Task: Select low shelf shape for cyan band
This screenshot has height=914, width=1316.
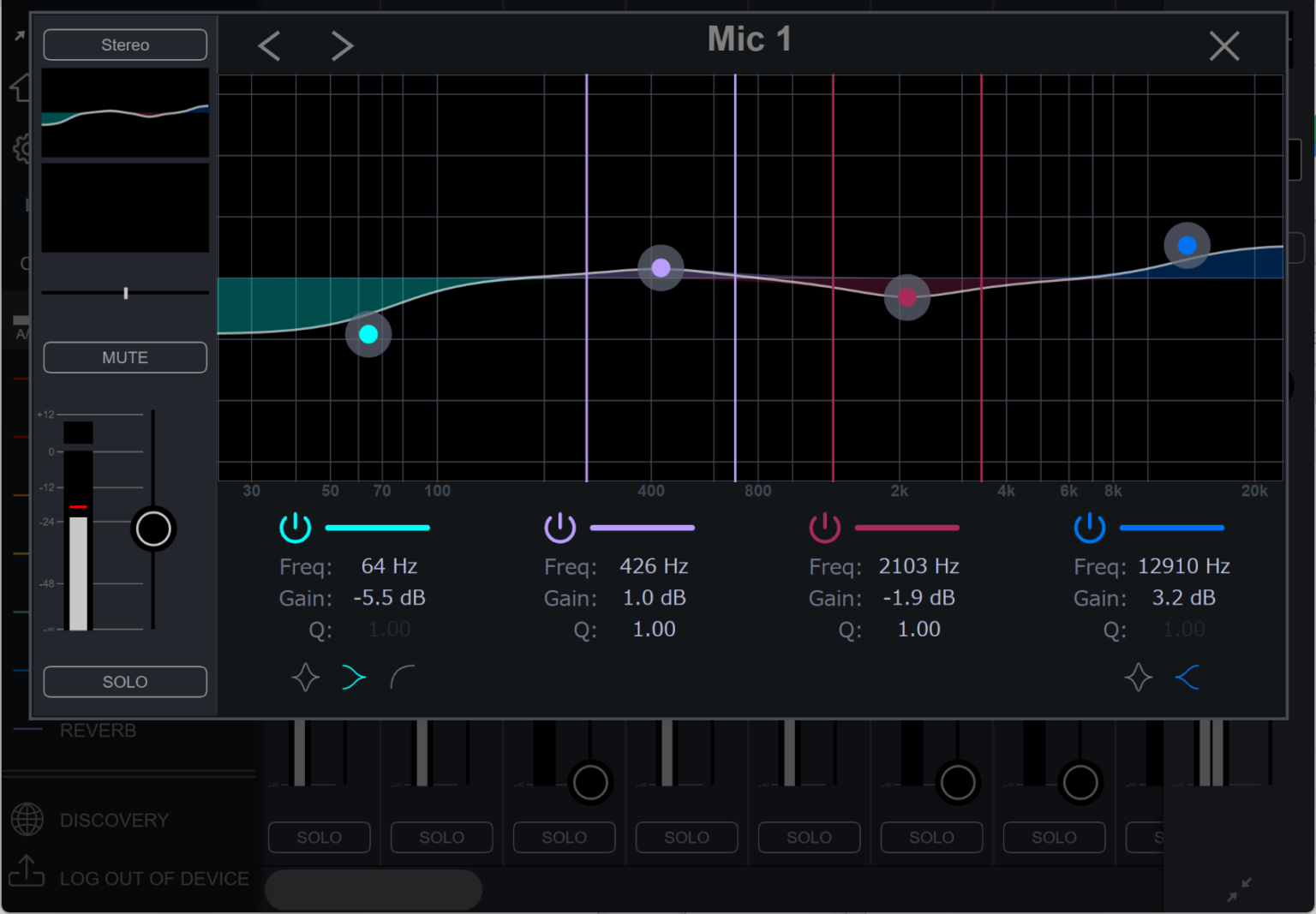Action: click(x=354, y=678)
